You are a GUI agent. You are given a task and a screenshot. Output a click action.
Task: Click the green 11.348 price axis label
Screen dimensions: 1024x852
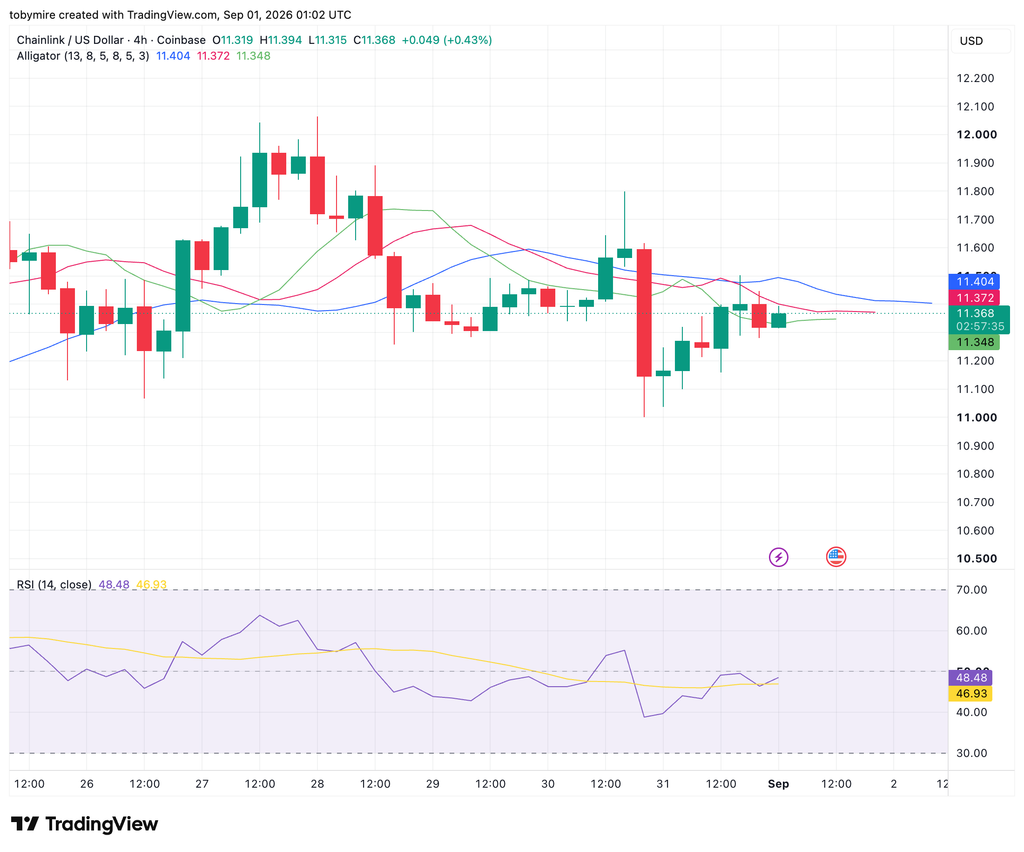coord(974,342)
